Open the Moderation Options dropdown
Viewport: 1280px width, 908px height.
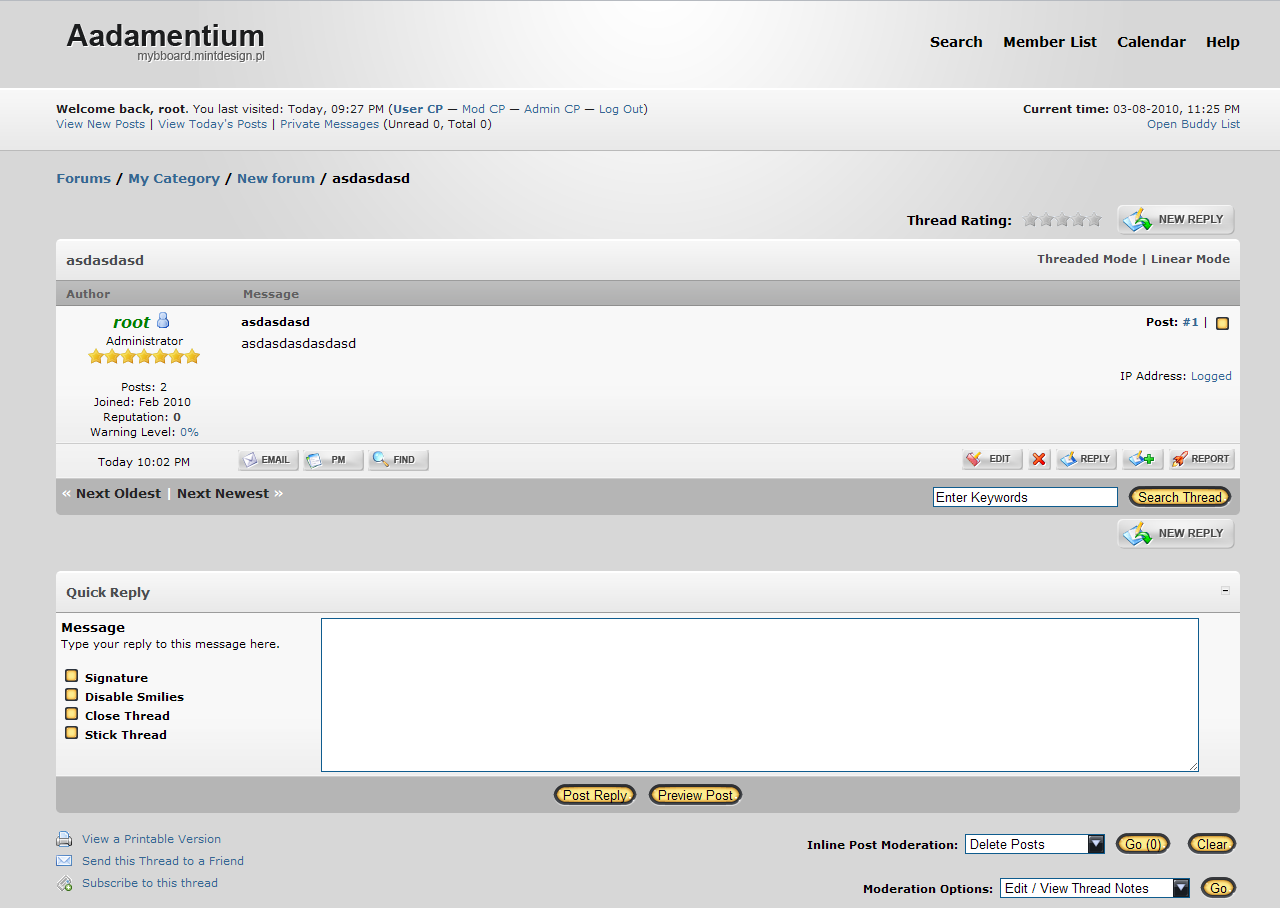[1095, 888]
